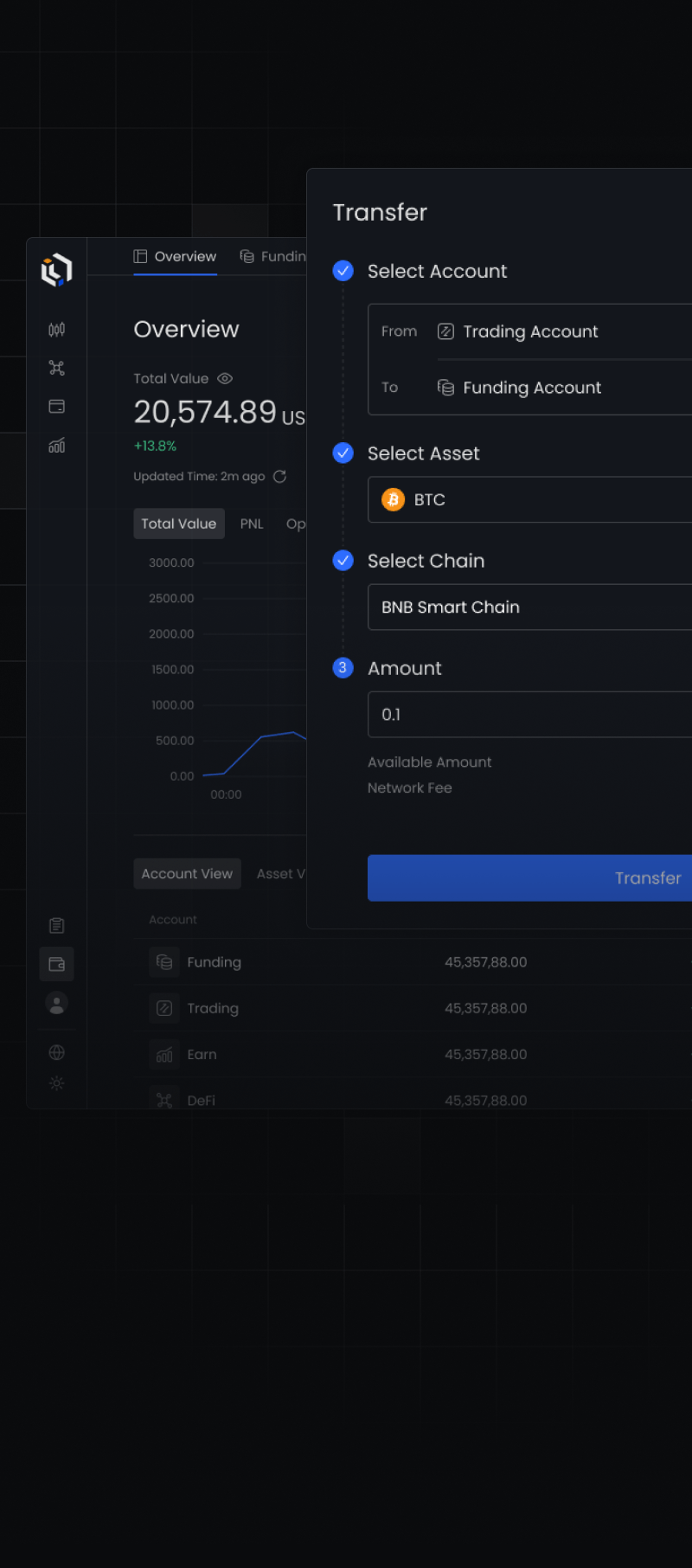Select the wallet icon in sidebar
Image resolution: width=692 pixels, height=1568 pixels.
pos(56,964)
